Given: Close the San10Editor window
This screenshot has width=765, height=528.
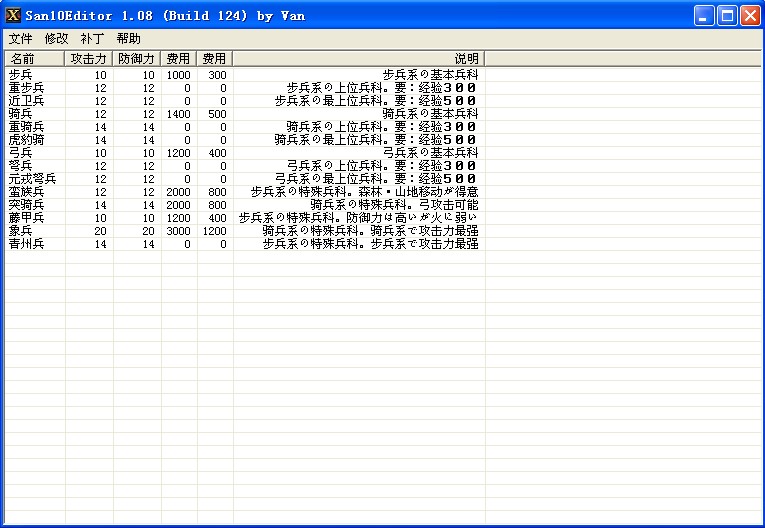Looking at the screenshot, I should coord(750,15).
